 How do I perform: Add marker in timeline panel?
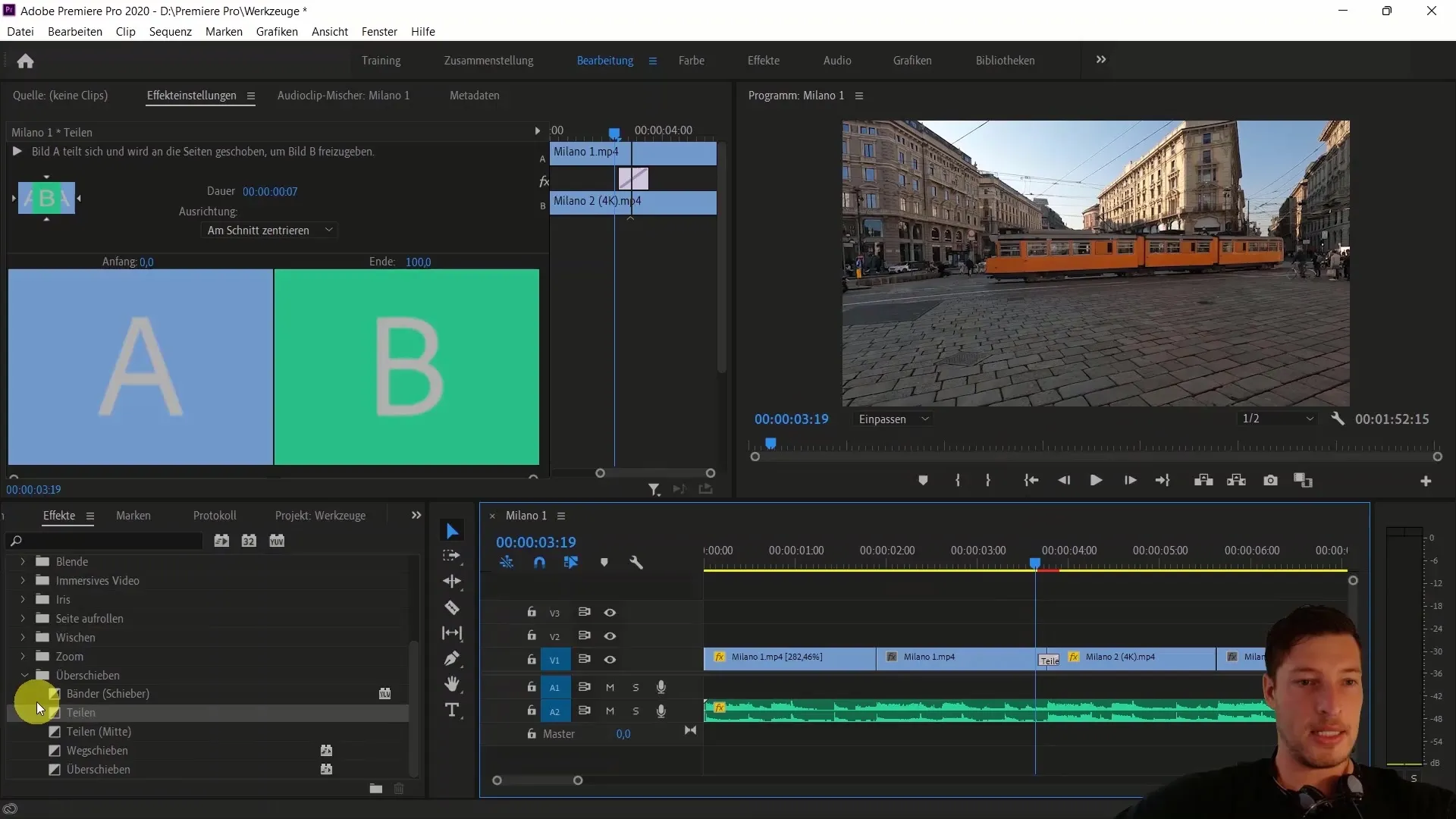click(604, 563)
